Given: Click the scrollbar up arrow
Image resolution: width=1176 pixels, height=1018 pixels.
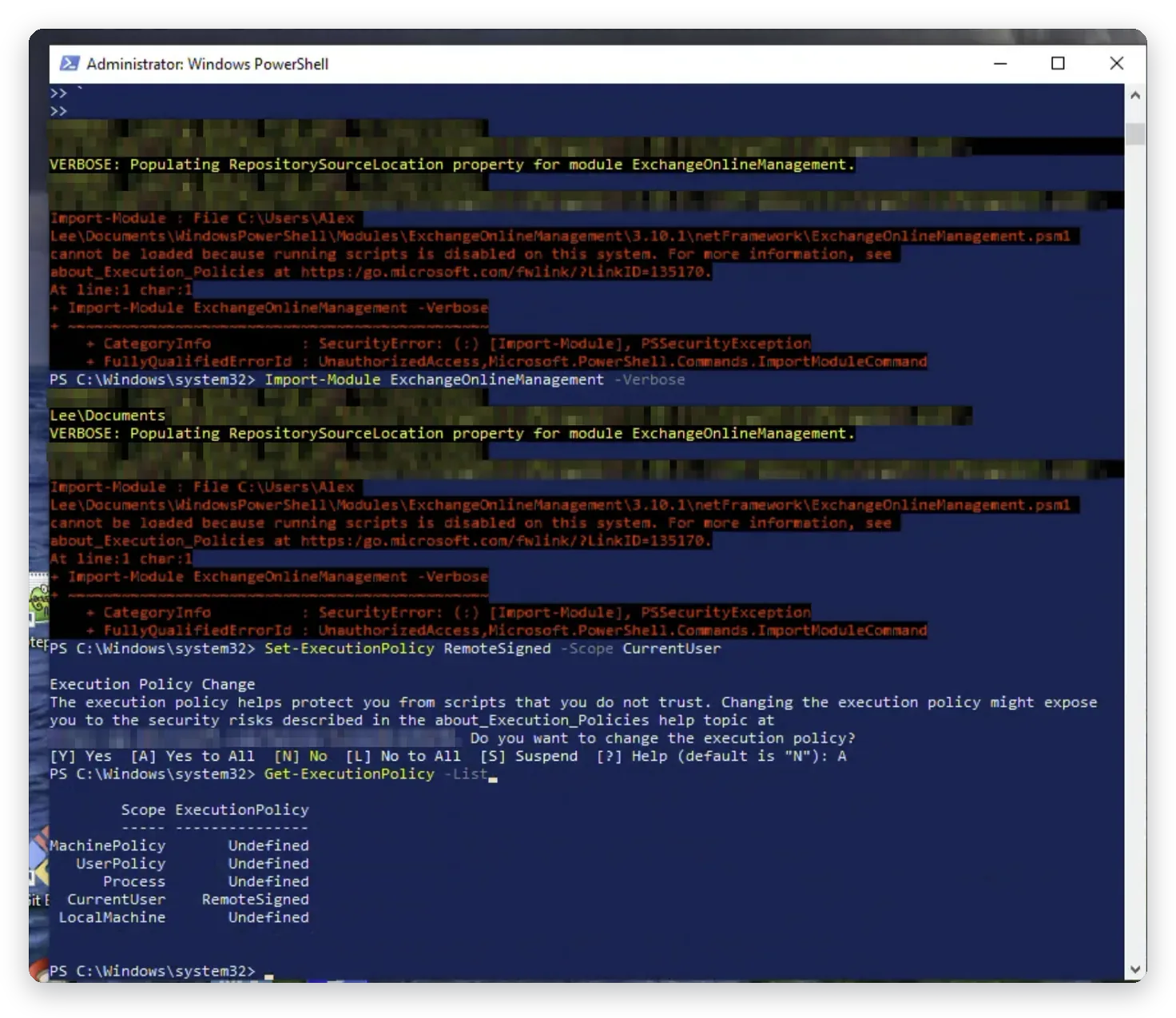Looking at the screenshot, I should pos(1135,95).
